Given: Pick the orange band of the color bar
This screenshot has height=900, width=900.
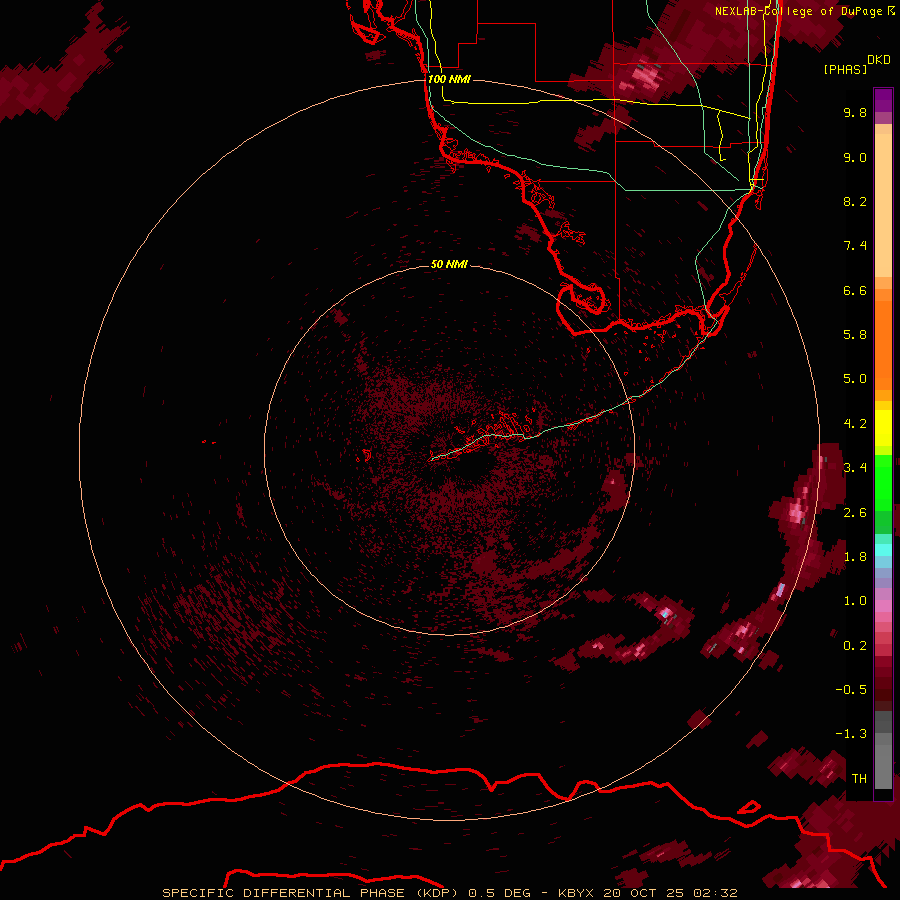Looking at the screenshot, I should (x=883, y=346).
